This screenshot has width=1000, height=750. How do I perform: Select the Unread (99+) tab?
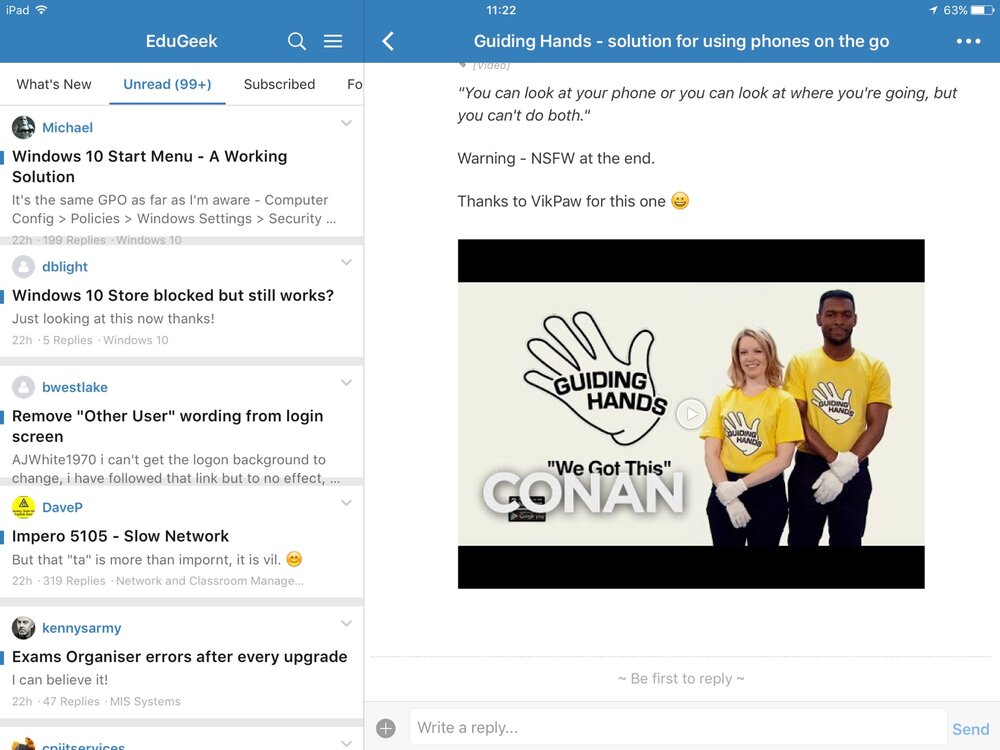click(167, 84)
